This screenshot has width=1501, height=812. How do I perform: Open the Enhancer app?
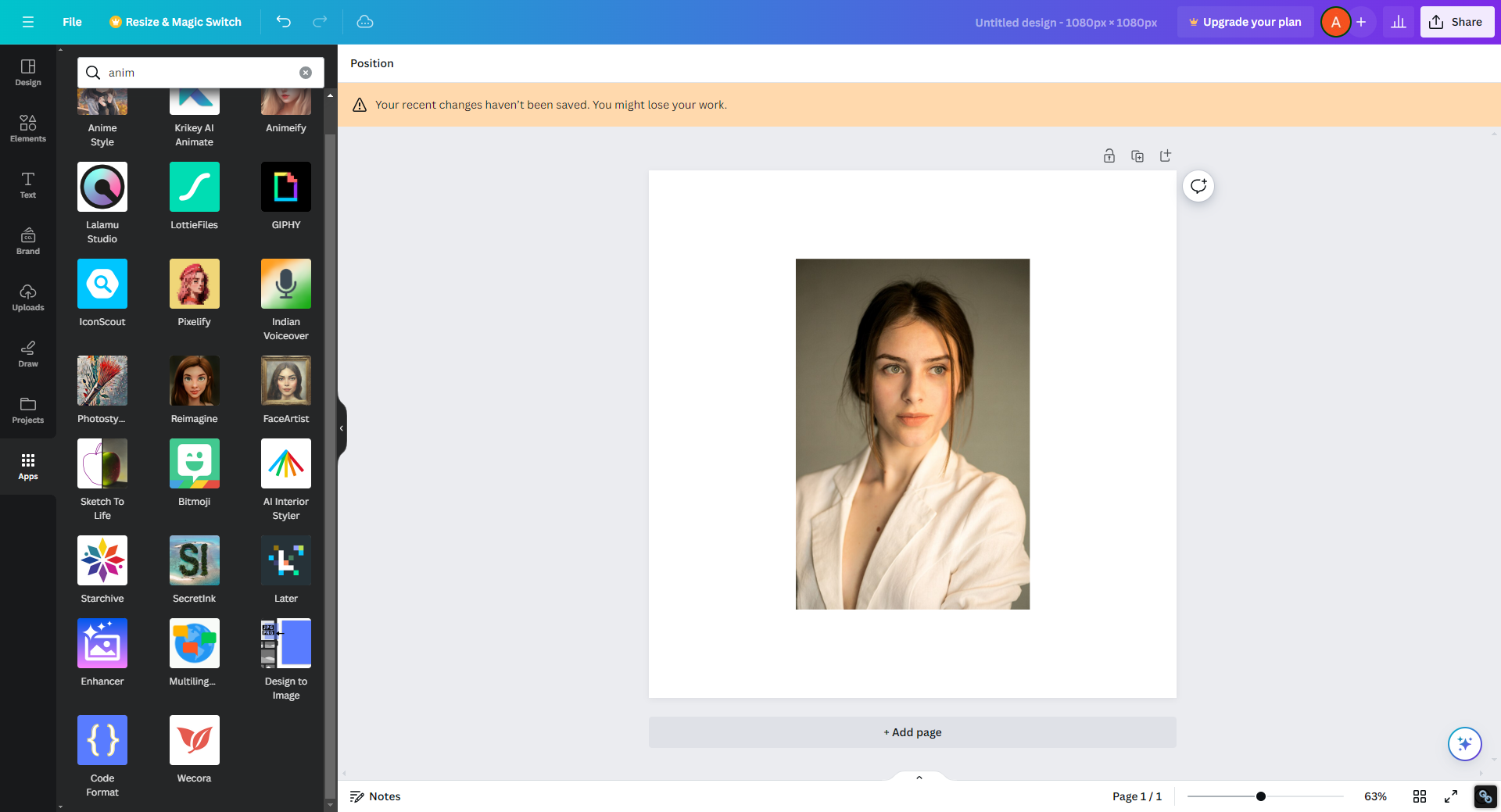(x=102, y=643)
